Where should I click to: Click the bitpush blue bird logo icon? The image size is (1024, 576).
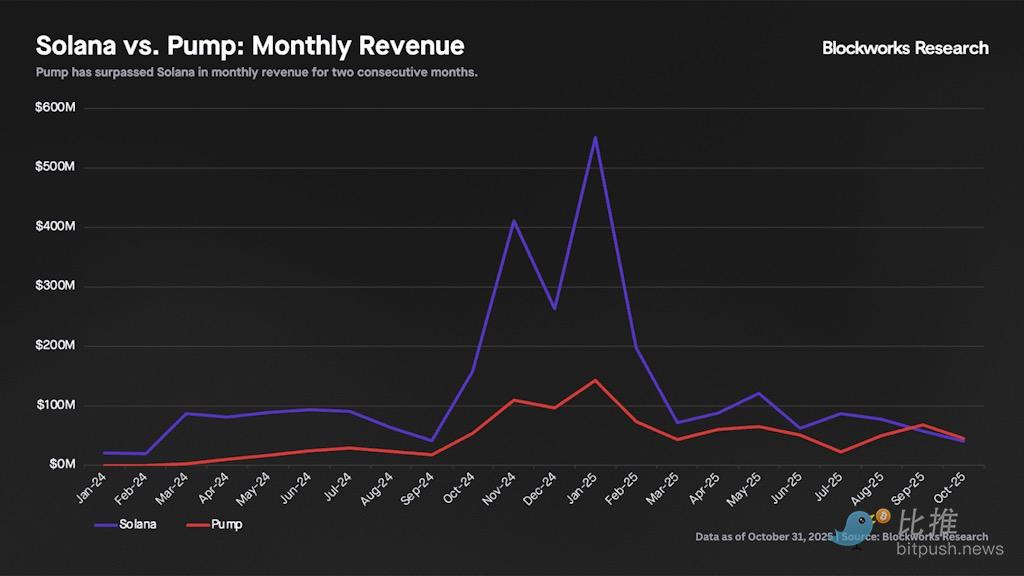856,525
